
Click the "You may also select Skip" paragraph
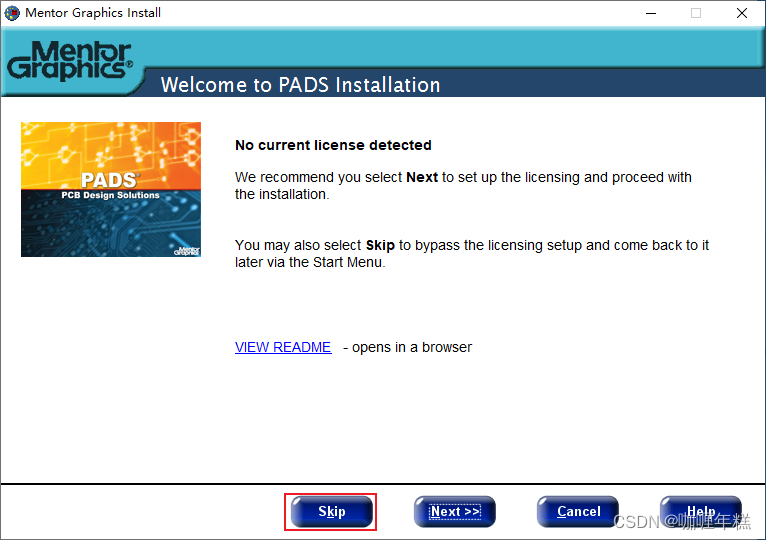coord(472,254)
